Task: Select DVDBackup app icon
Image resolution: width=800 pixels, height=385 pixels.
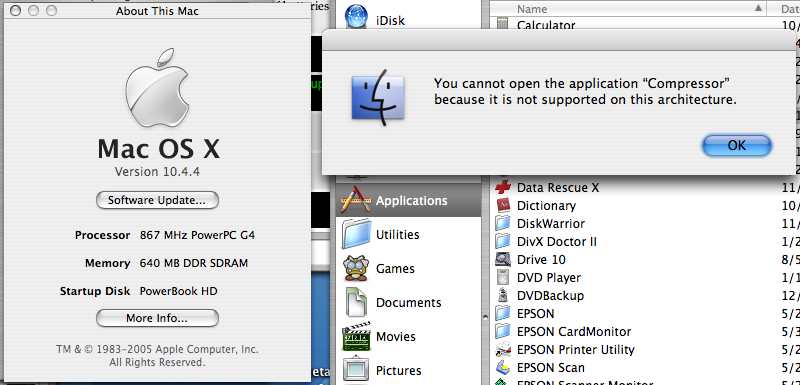Action: 503,295
